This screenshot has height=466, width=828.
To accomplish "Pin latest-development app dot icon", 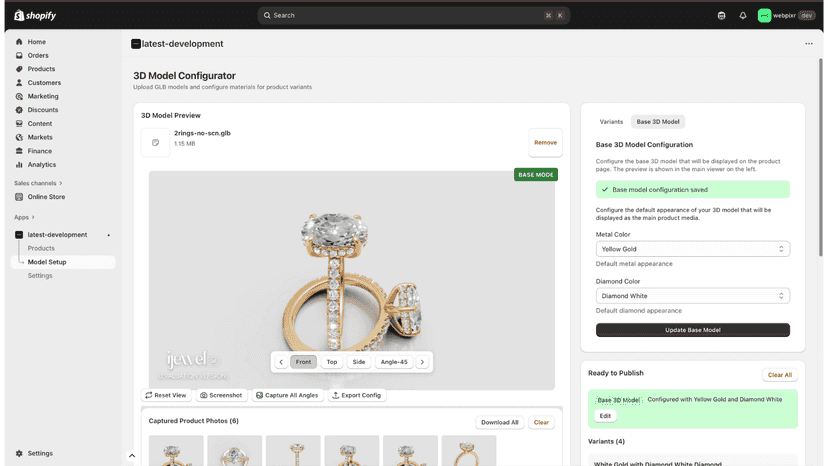I will click(109, 235).
